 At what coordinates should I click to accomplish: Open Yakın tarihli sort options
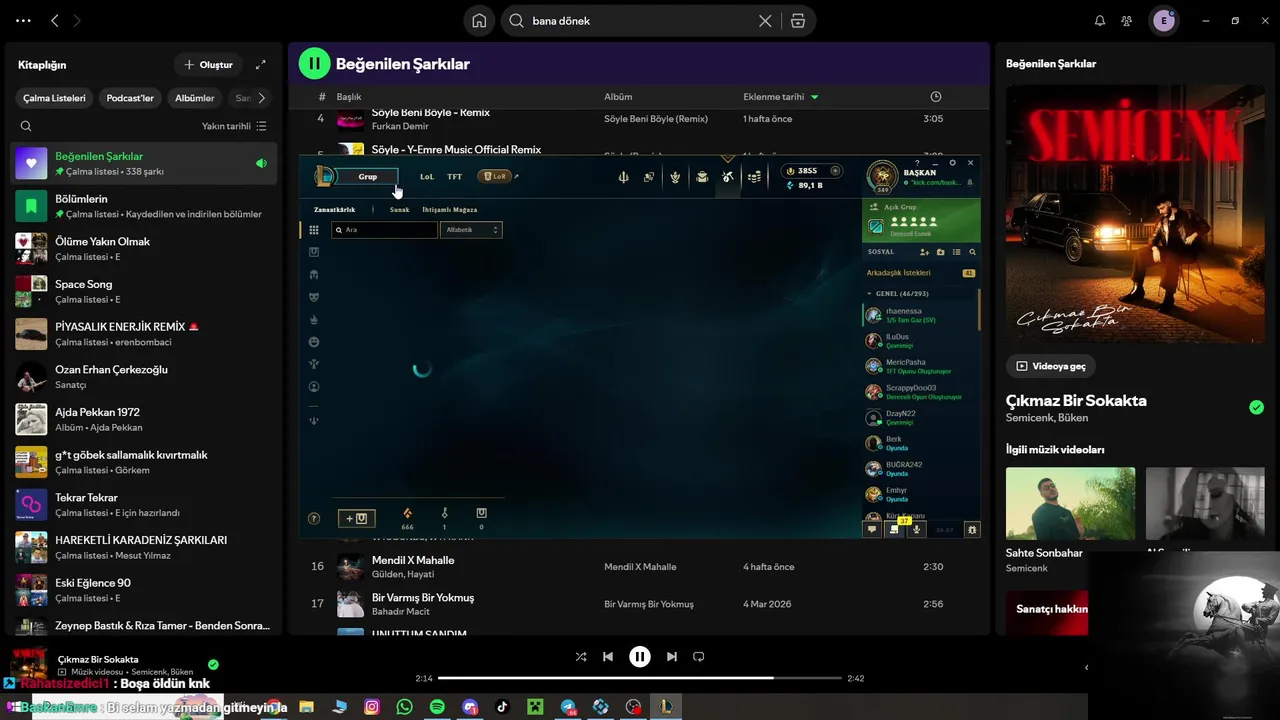coord(234,126)
